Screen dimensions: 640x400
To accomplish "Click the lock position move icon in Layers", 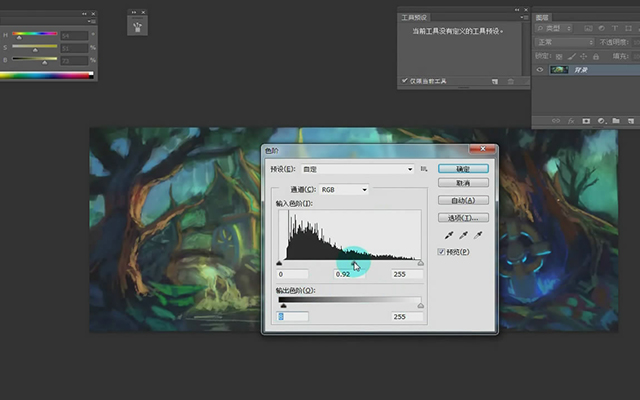I will point(583,56).
